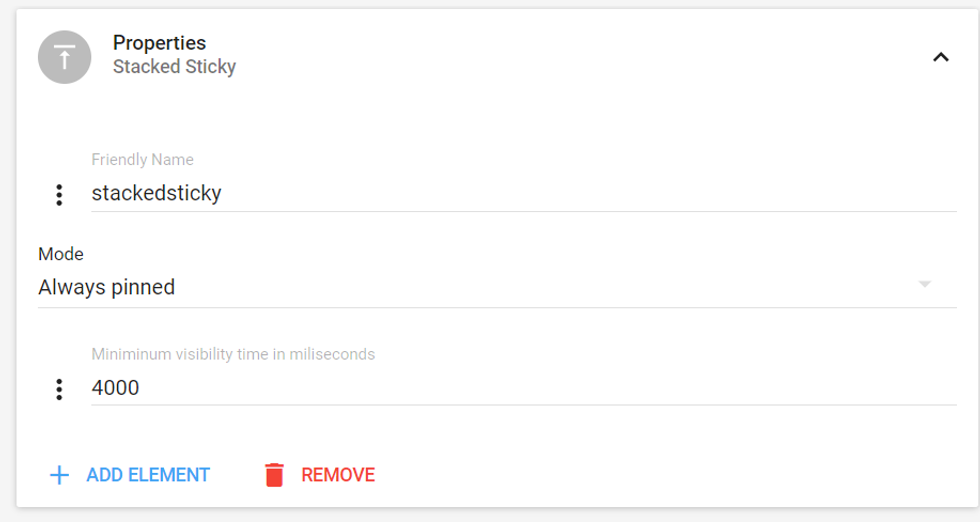The image size is (980, 522).
Task: Click the Mode dropdown arrow
Action: click(x=925, y=285)
